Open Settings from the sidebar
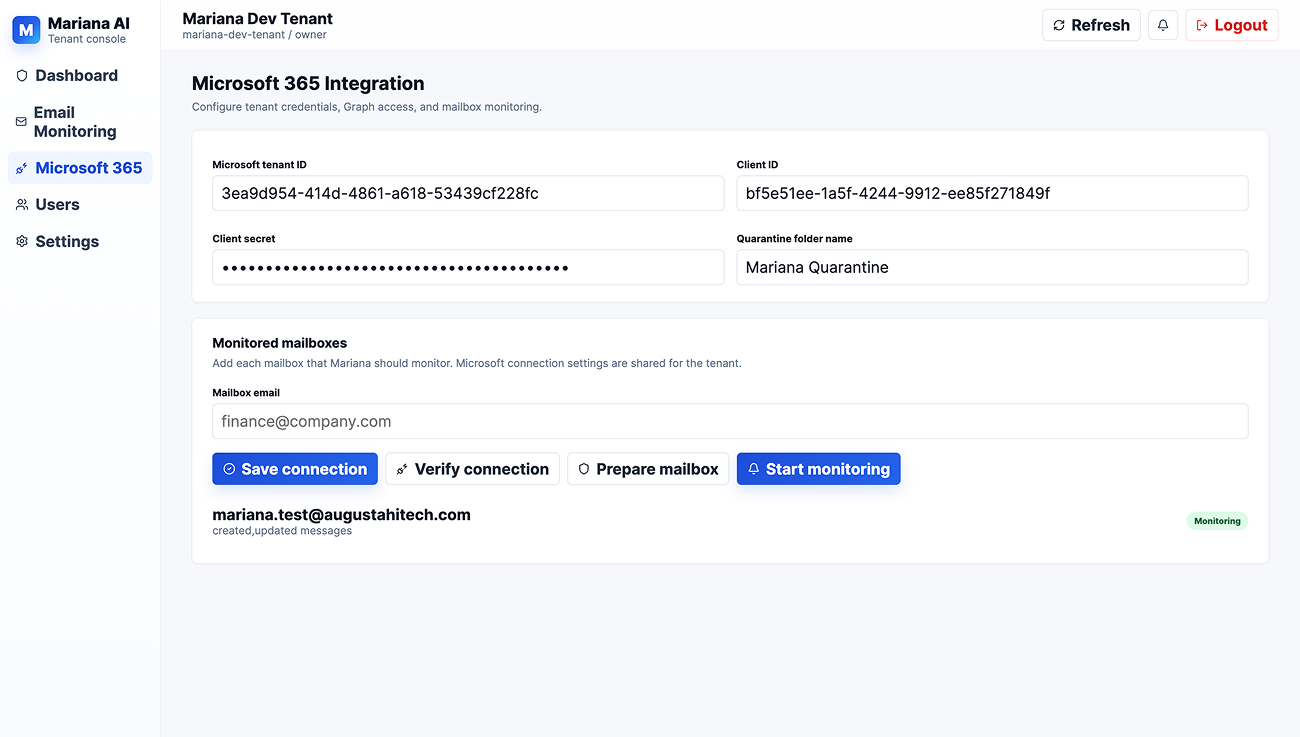 click(x=80, y=242)
